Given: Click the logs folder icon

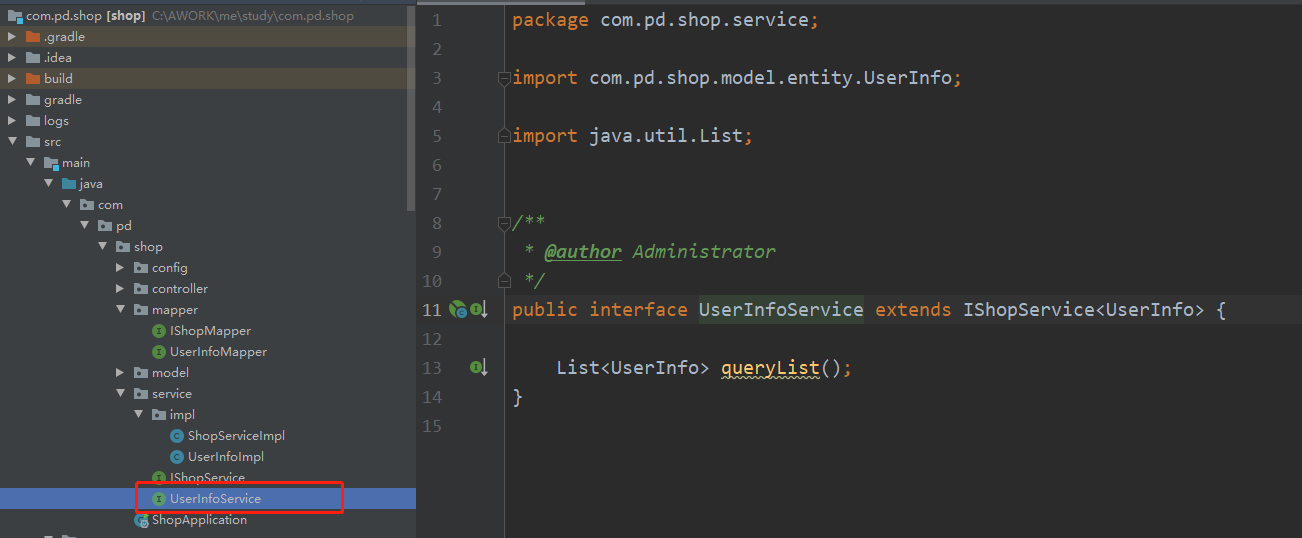Looking at the screenshot, I should [x=33, y=120].
